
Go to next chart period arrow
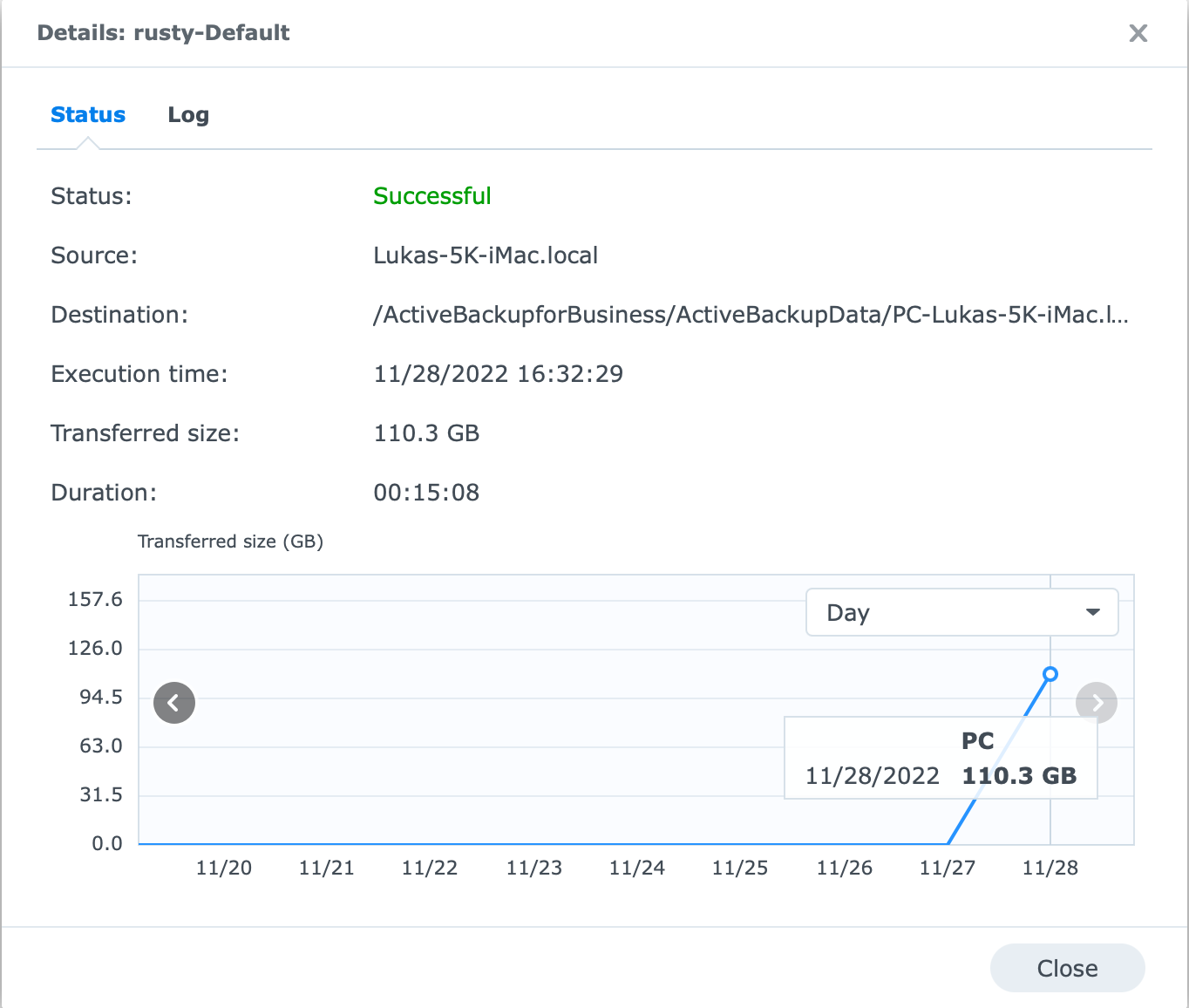(x=1097, y=703)
